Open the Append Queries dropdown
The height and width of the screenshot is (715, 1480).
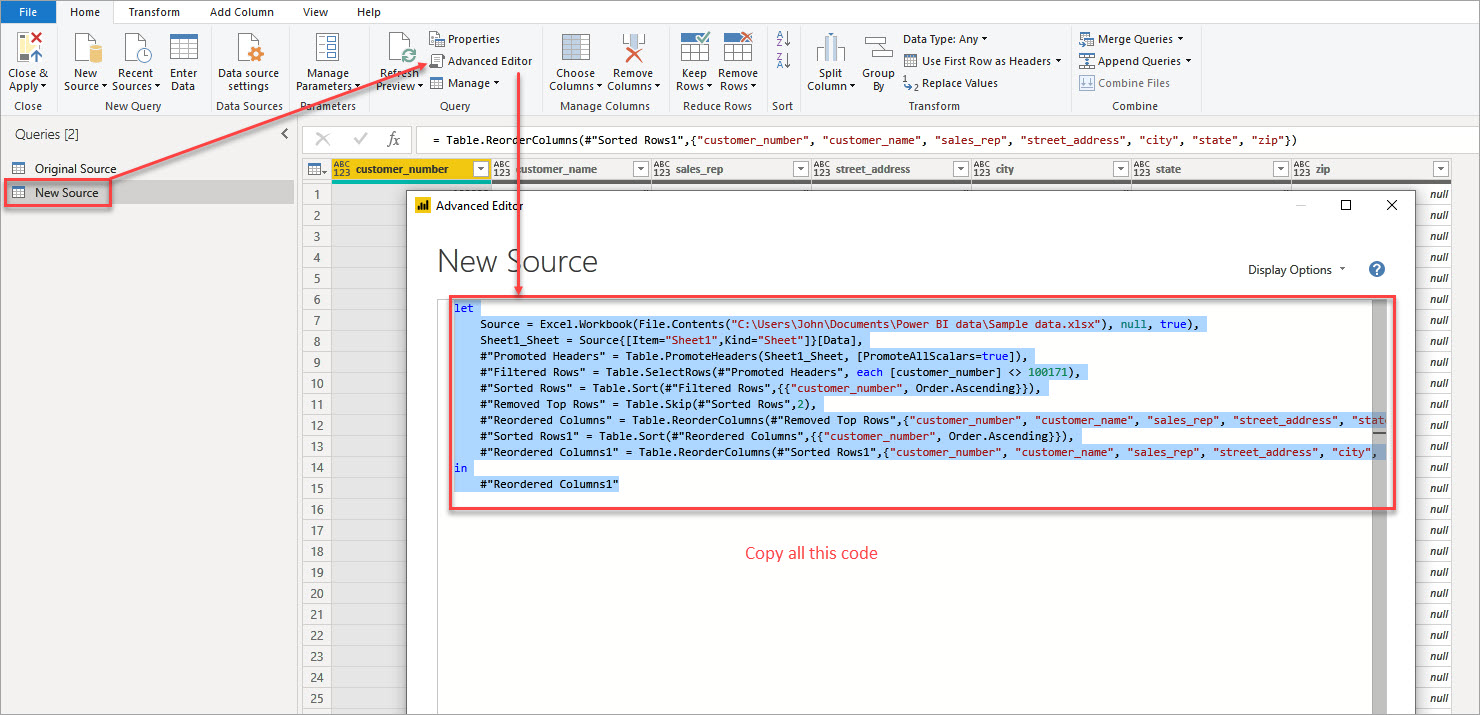(x=1135, y=61)
